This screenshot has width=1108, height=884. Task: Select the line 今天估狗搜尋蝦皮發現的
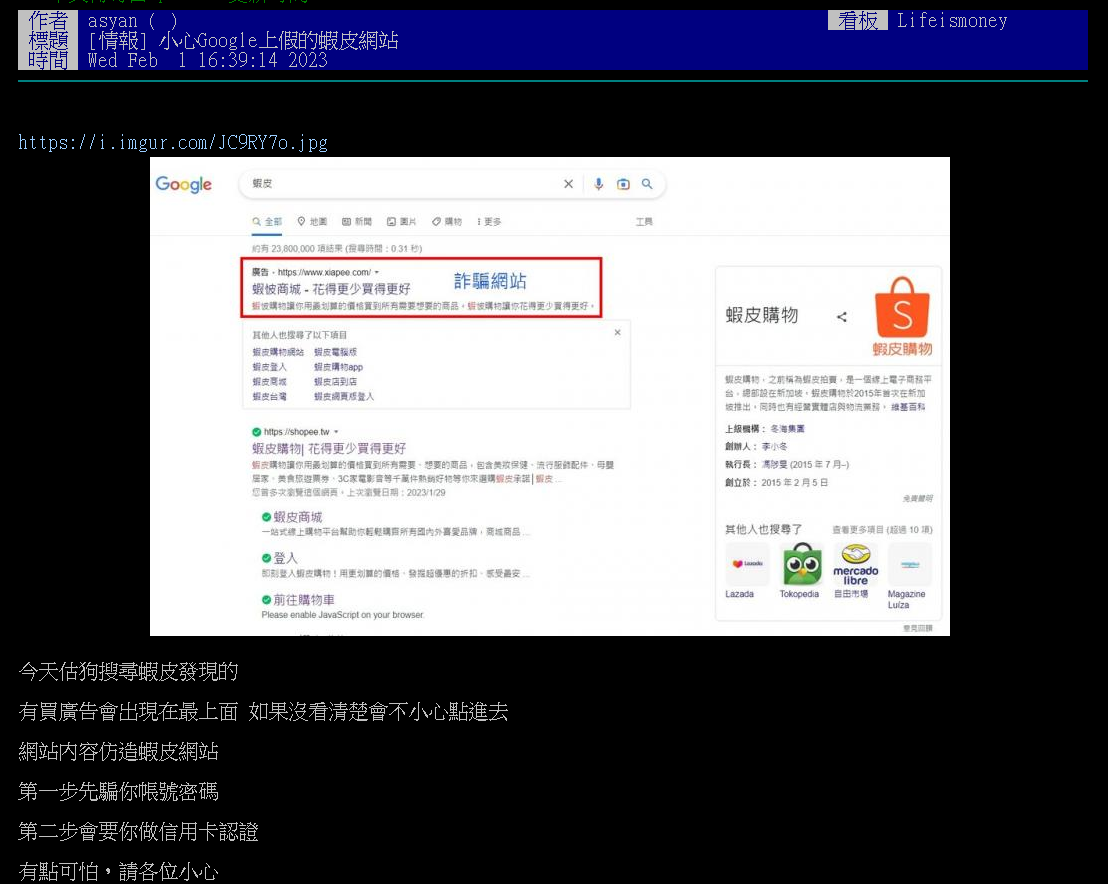[129, 671]
